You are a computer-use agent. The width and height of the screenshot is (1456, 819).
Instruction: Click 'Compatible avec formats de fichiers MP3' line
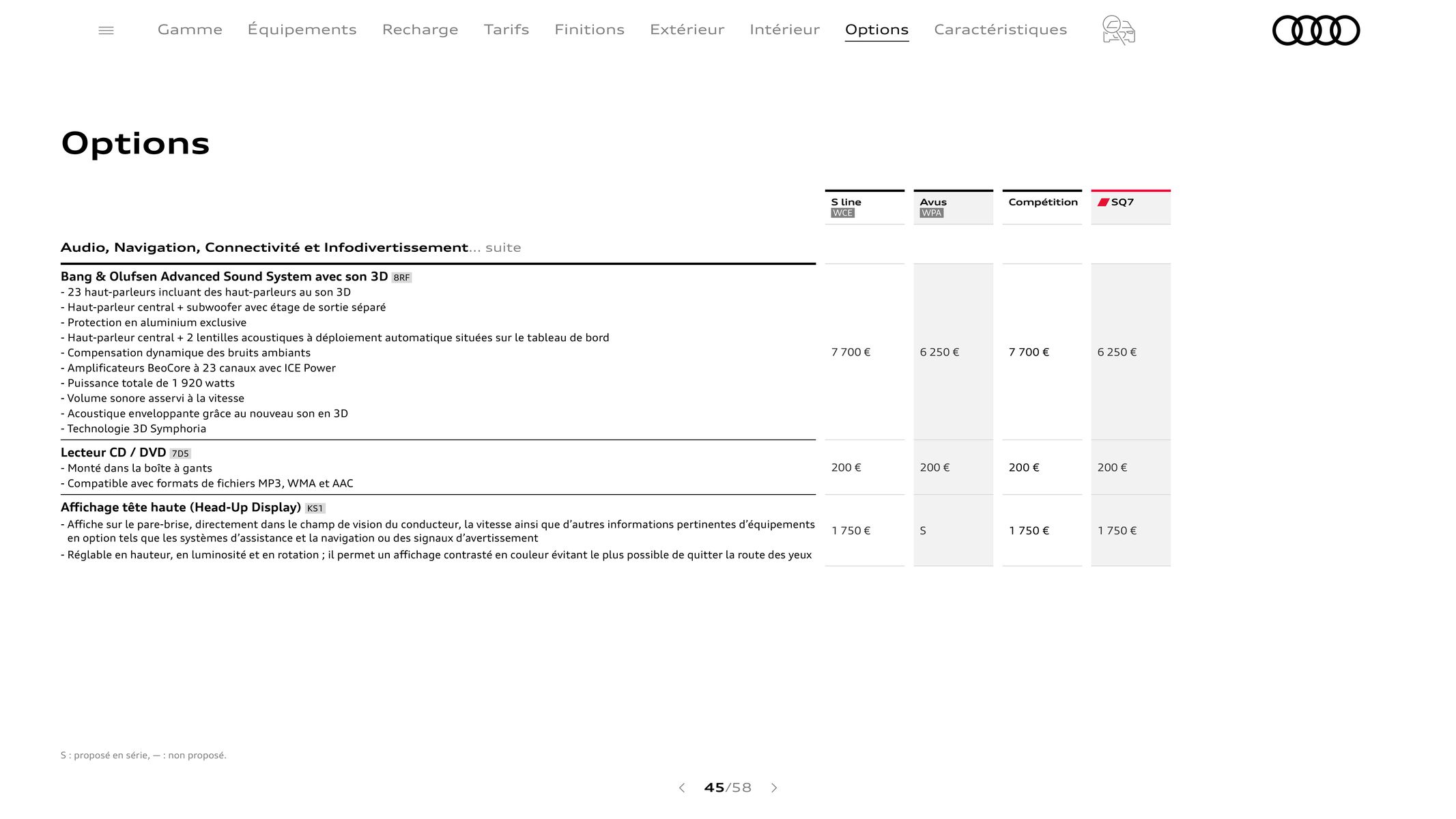(x=207, y=483)
